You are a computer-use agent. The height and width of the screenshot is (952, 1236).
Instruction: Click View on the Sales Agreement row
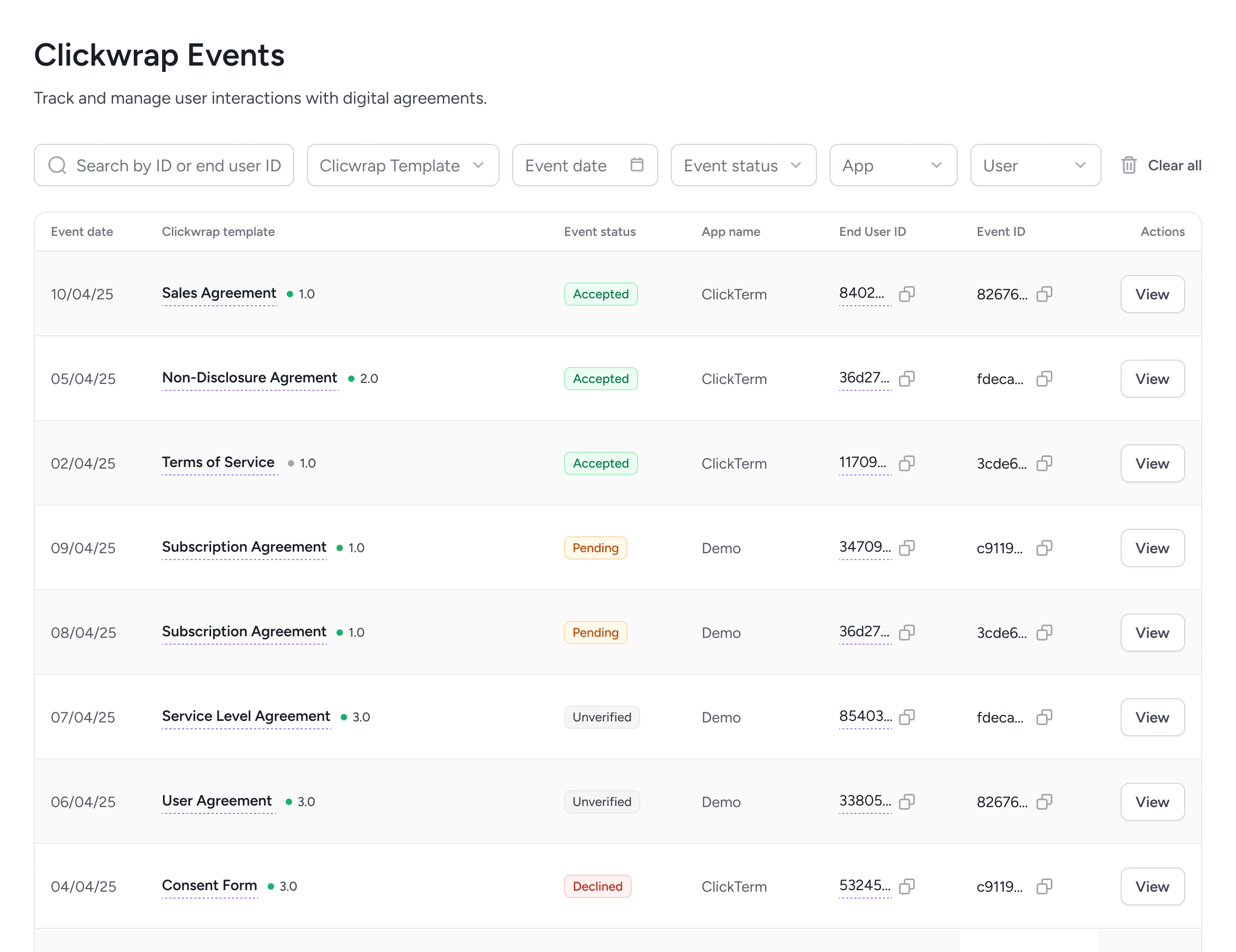(x=1152, y=294)
